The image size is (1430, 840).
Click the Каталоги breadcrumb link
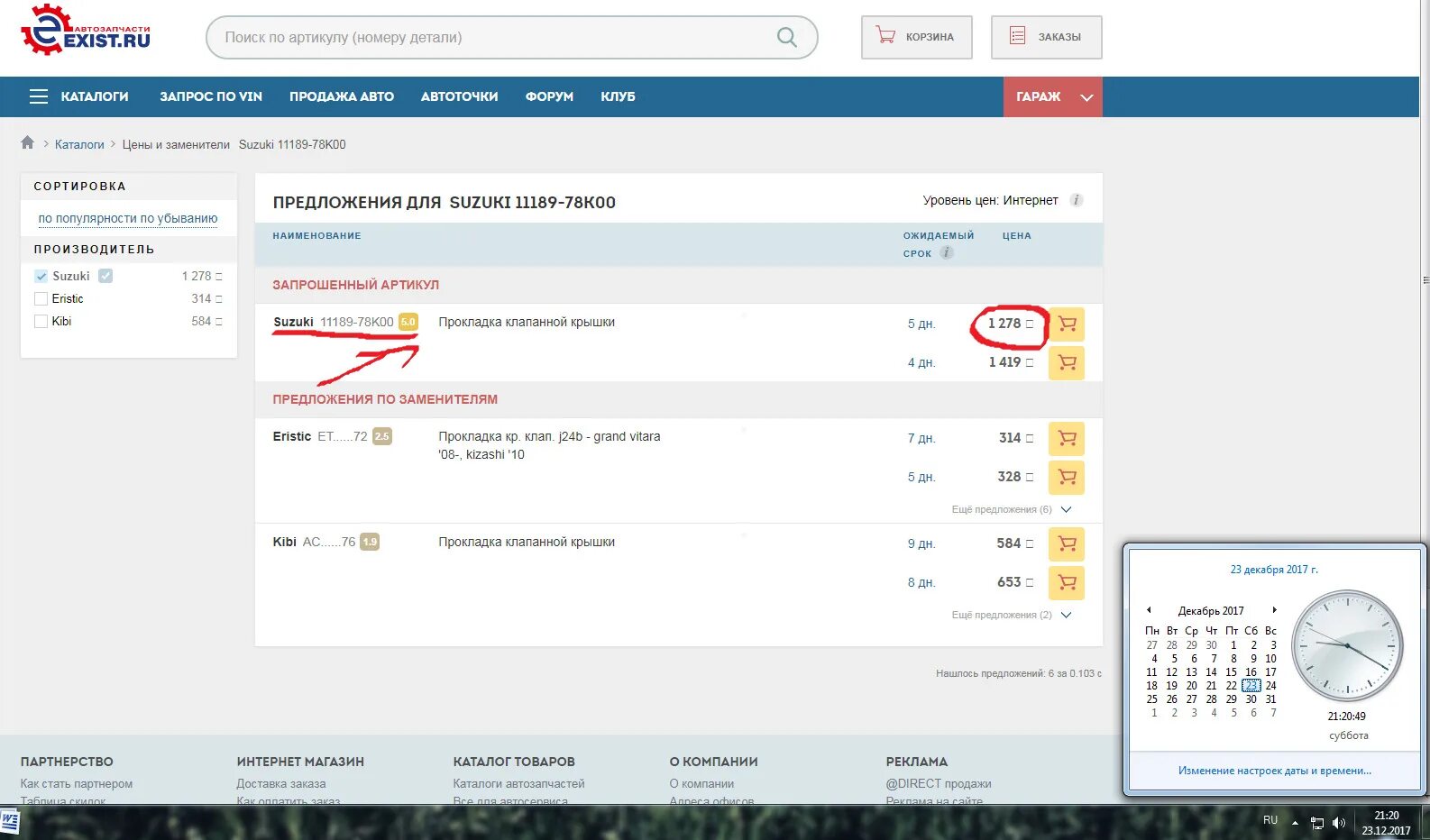click(79, 144)
